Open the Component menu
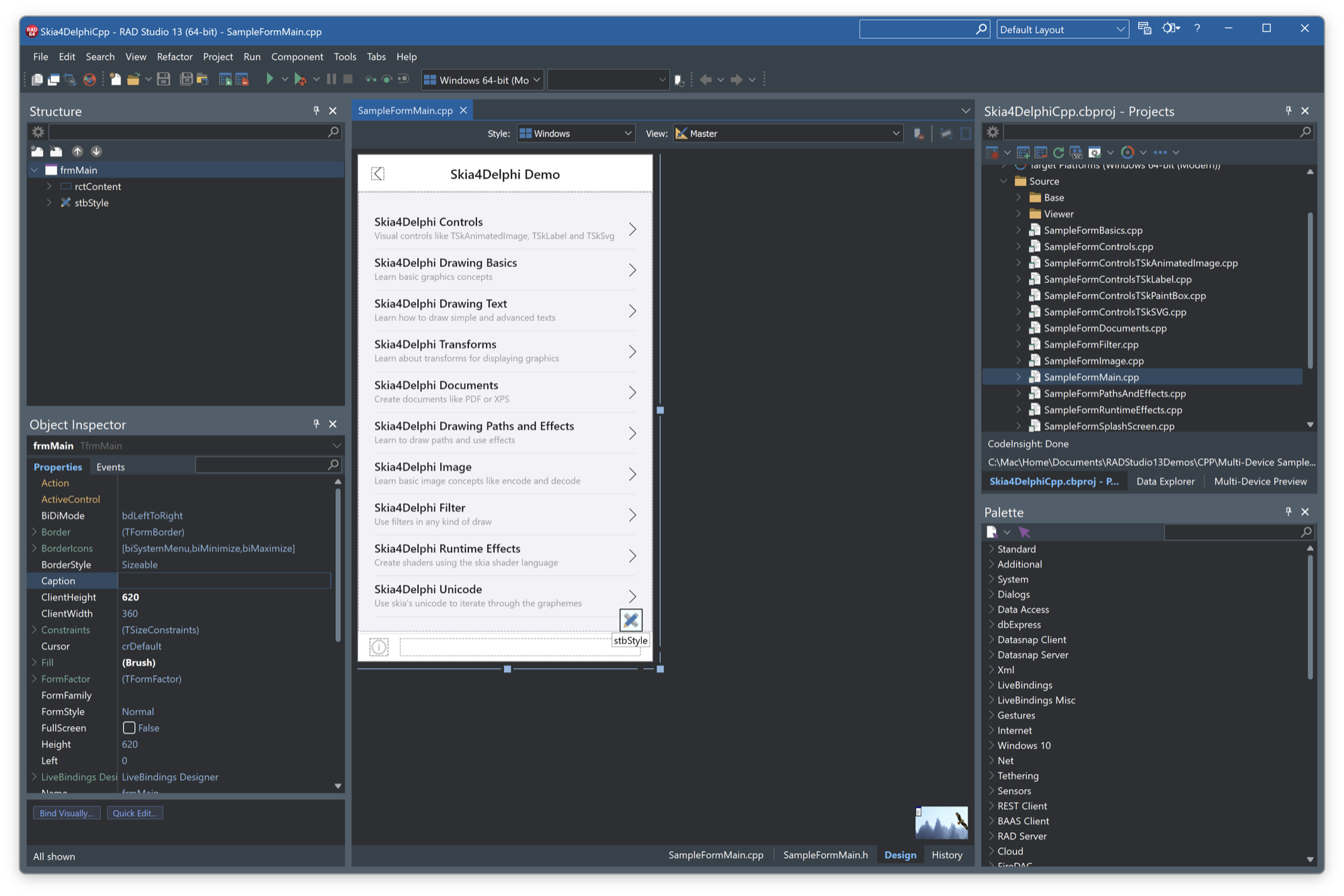 [x=297, y=56]
